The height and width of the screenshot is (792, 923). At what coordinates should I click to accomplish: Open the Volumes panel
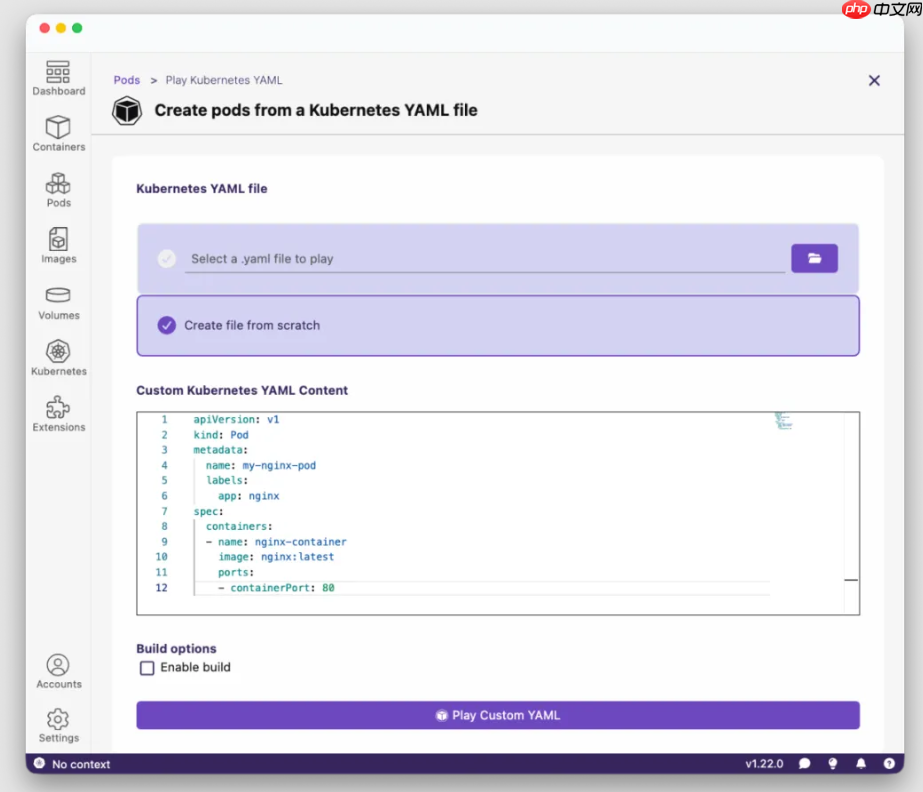58,301
